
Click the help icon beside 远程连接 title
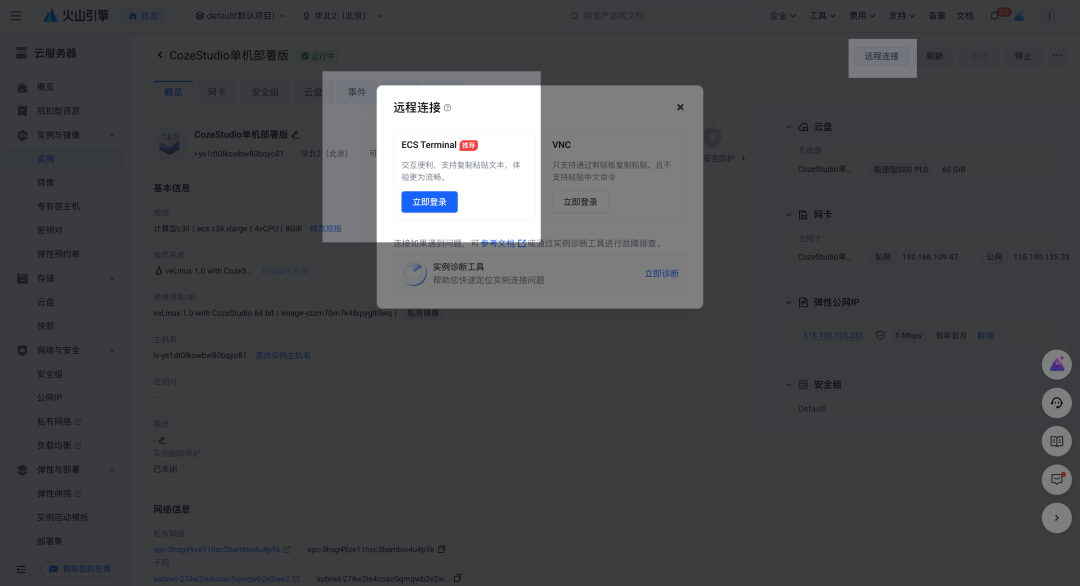[448, 107]
